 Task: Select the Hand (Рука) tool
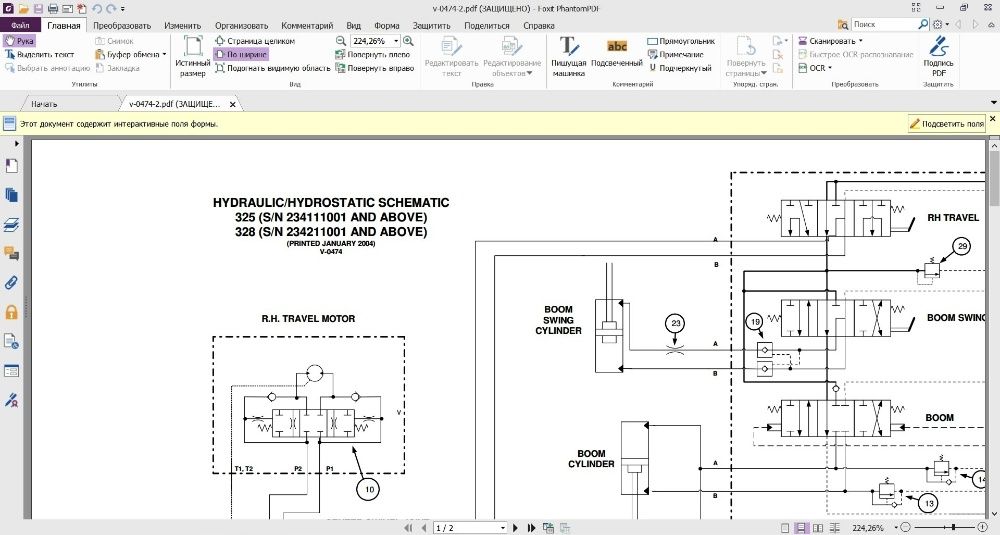coord(19,41)
